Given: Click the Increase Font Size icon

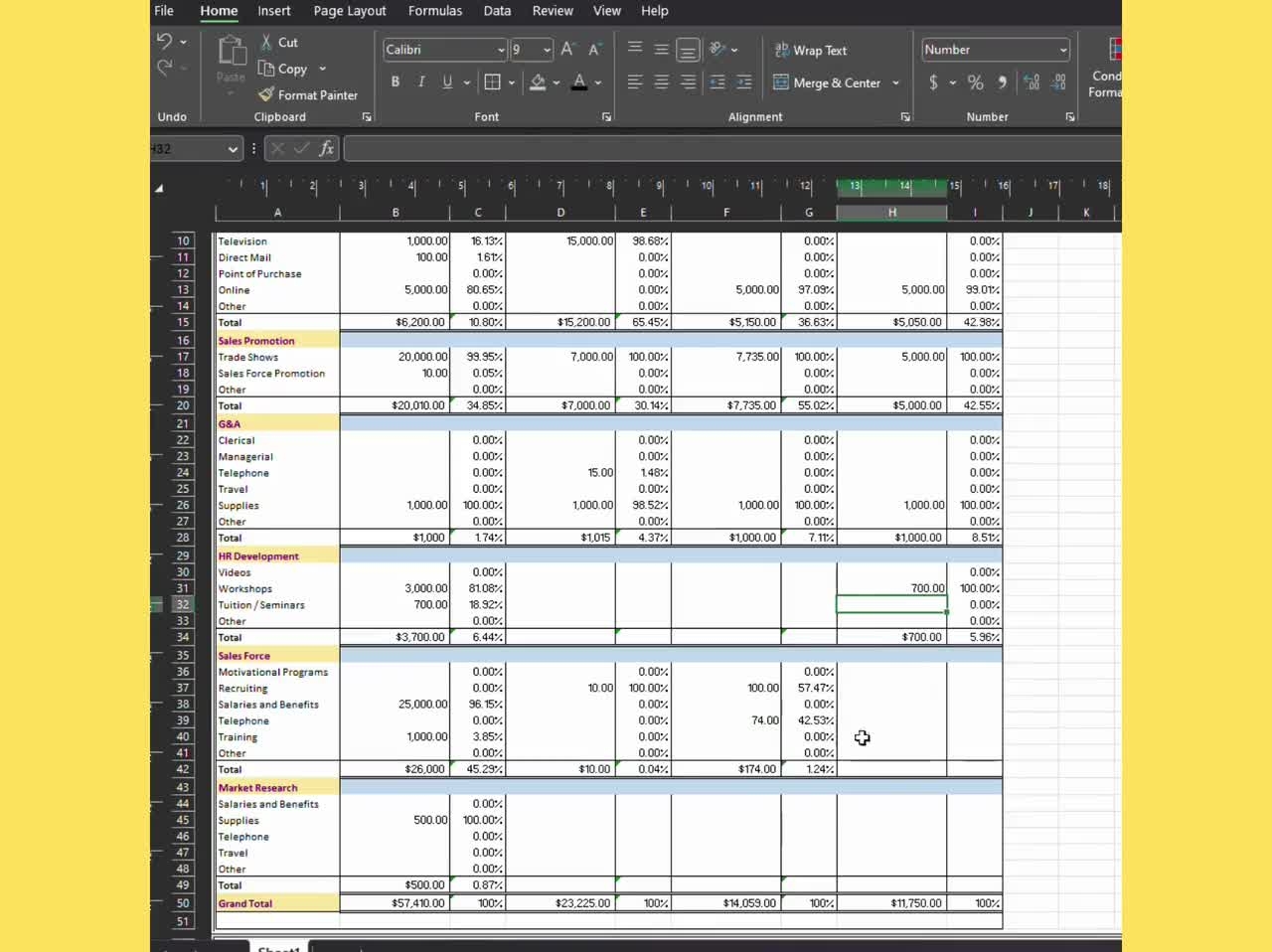Looking at the screenshot, I should [567, 50].
